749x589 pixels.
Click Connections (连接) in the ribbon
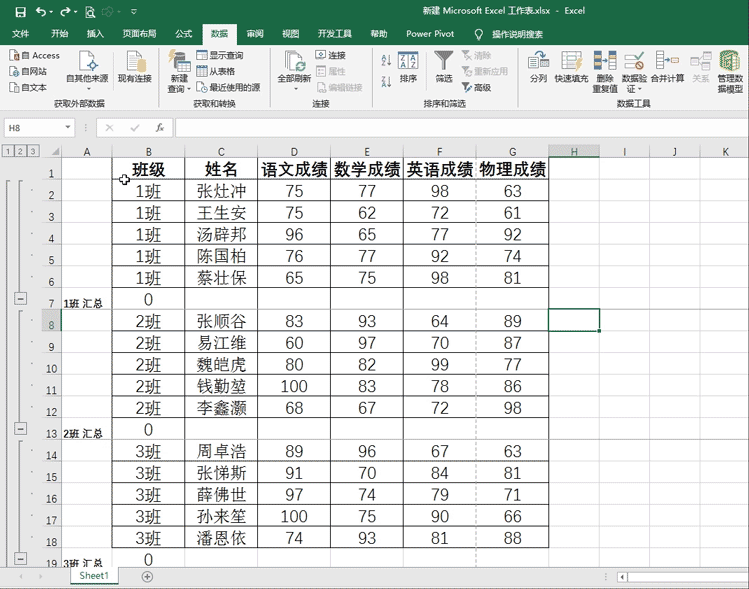pos(331,55)
